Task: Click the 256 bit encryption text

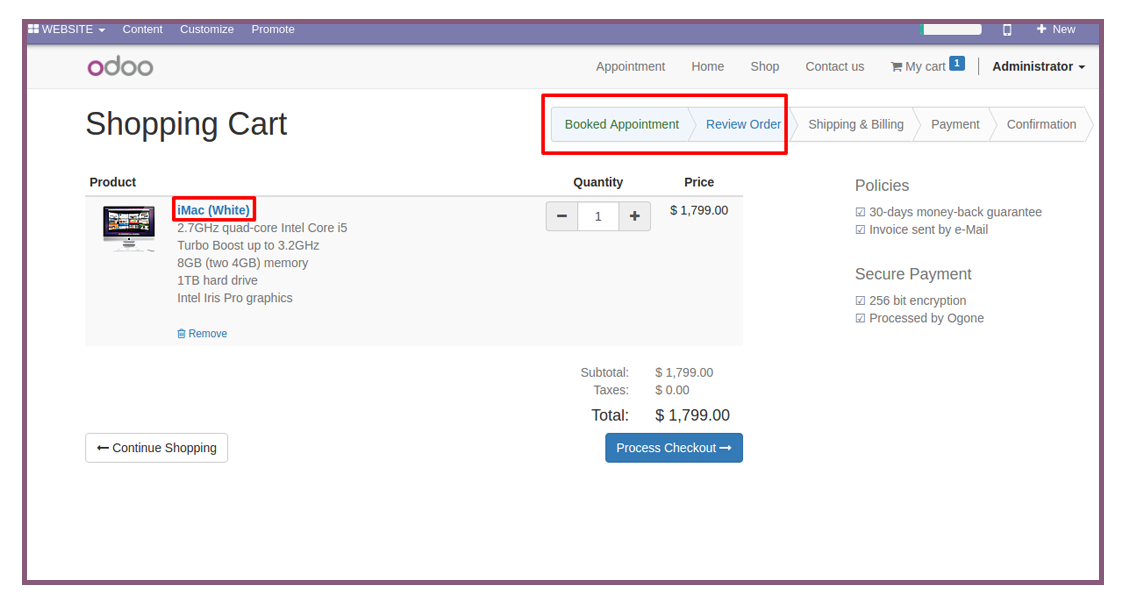Action: coord(918,300)
